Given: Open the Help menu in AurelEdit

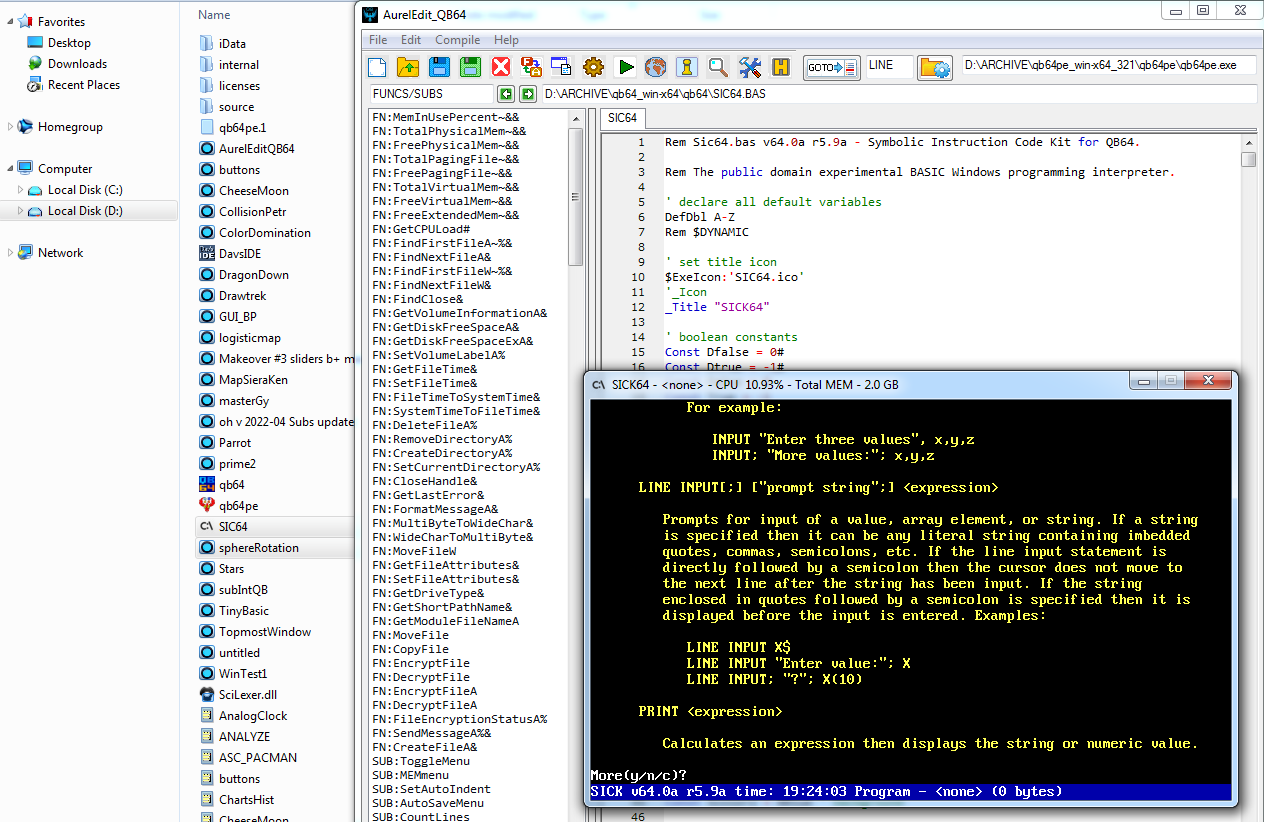Looking at the screenshot, I should (506, 40).
